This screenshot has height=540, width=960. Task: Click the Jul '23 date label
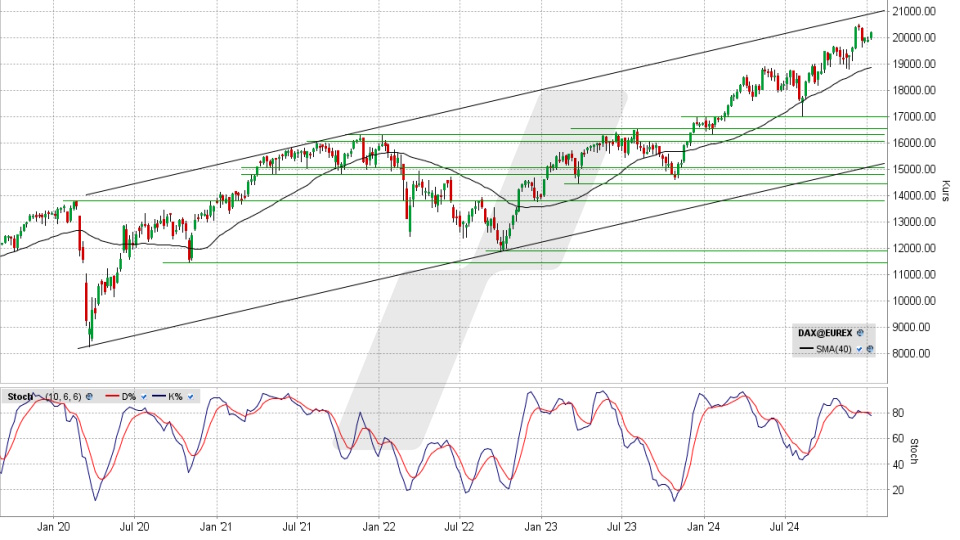(622, 527)
